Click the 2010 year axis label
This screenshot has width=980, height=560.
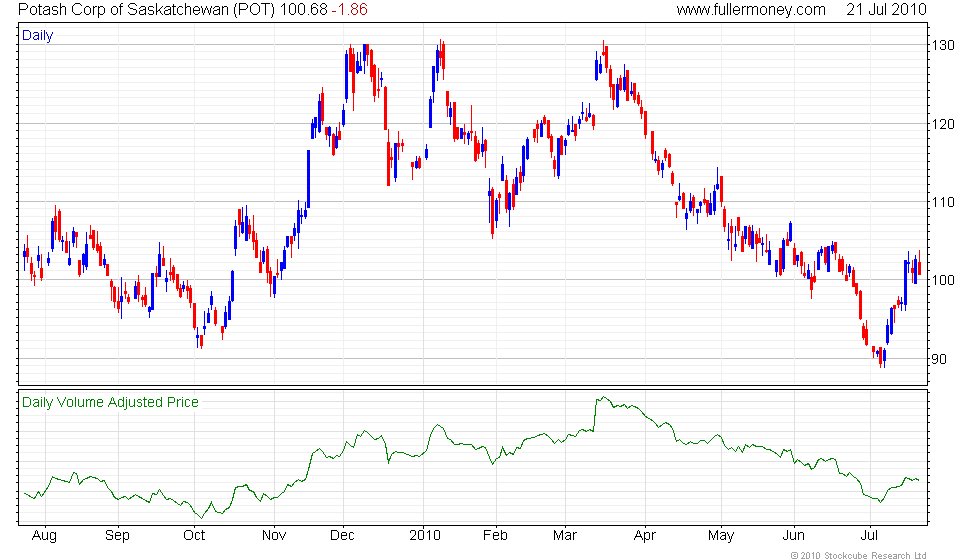[x=425, y=536]
